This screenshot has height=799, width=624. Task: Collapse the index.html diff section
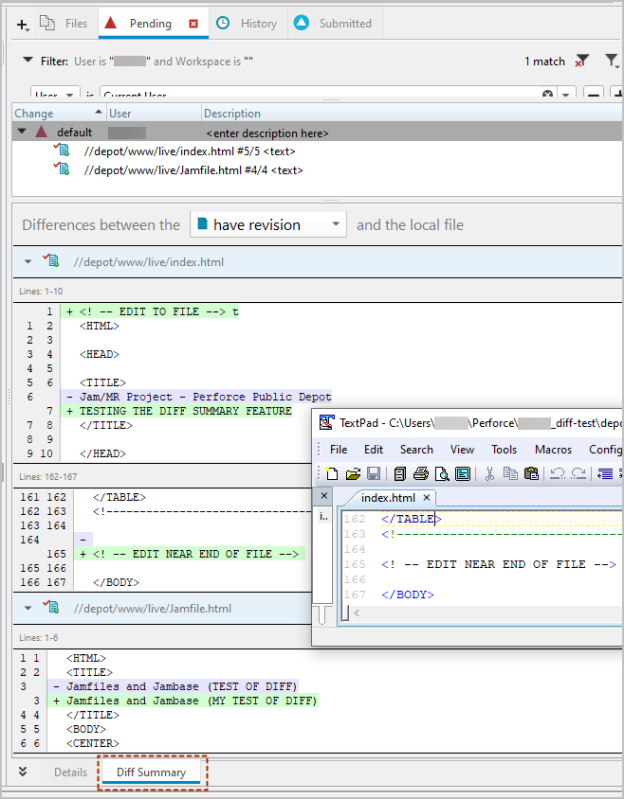click(x=28, y=263)
